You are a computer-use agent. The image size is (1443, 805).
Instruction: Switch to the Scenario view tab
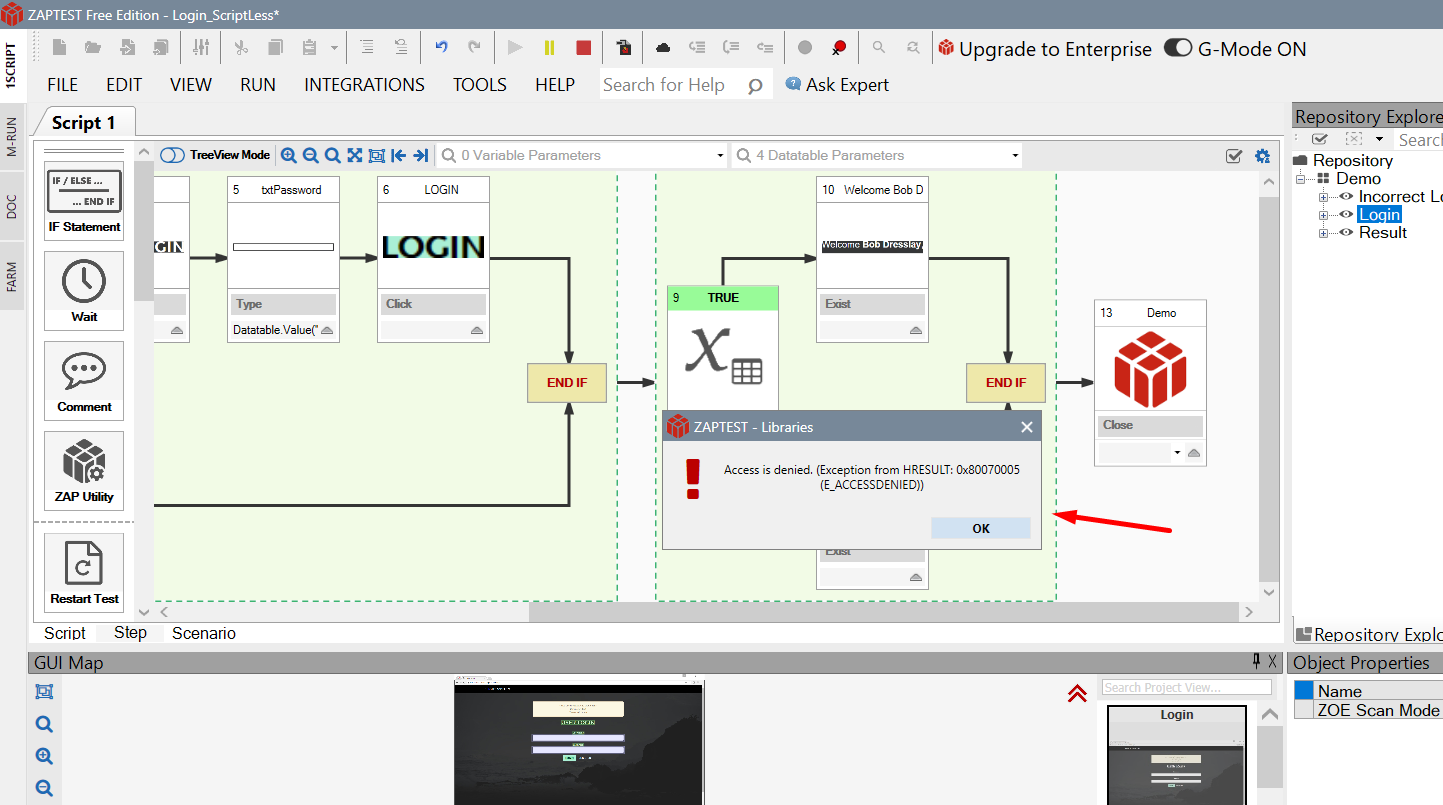(204, 633)
